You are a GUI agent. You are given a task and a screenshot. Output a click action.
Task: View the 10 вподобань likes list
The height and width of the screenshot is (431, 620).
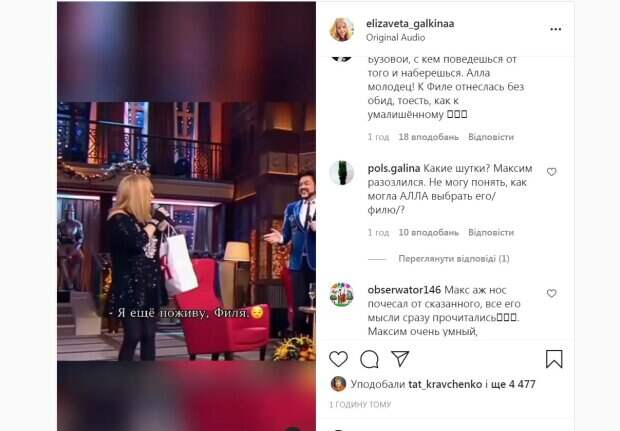429,233
